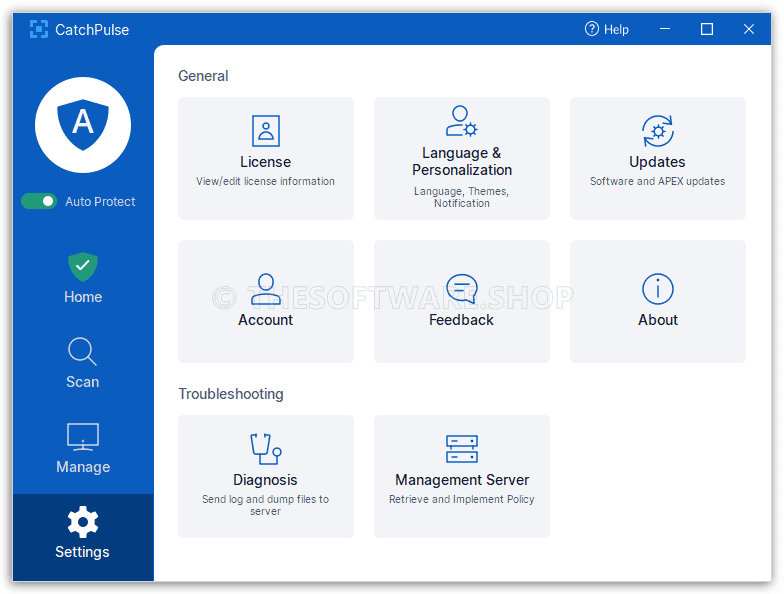Click "Software and APEX updates" text
Image resolution: width=784 pixels, height=594 pixels.
[658, 181]
